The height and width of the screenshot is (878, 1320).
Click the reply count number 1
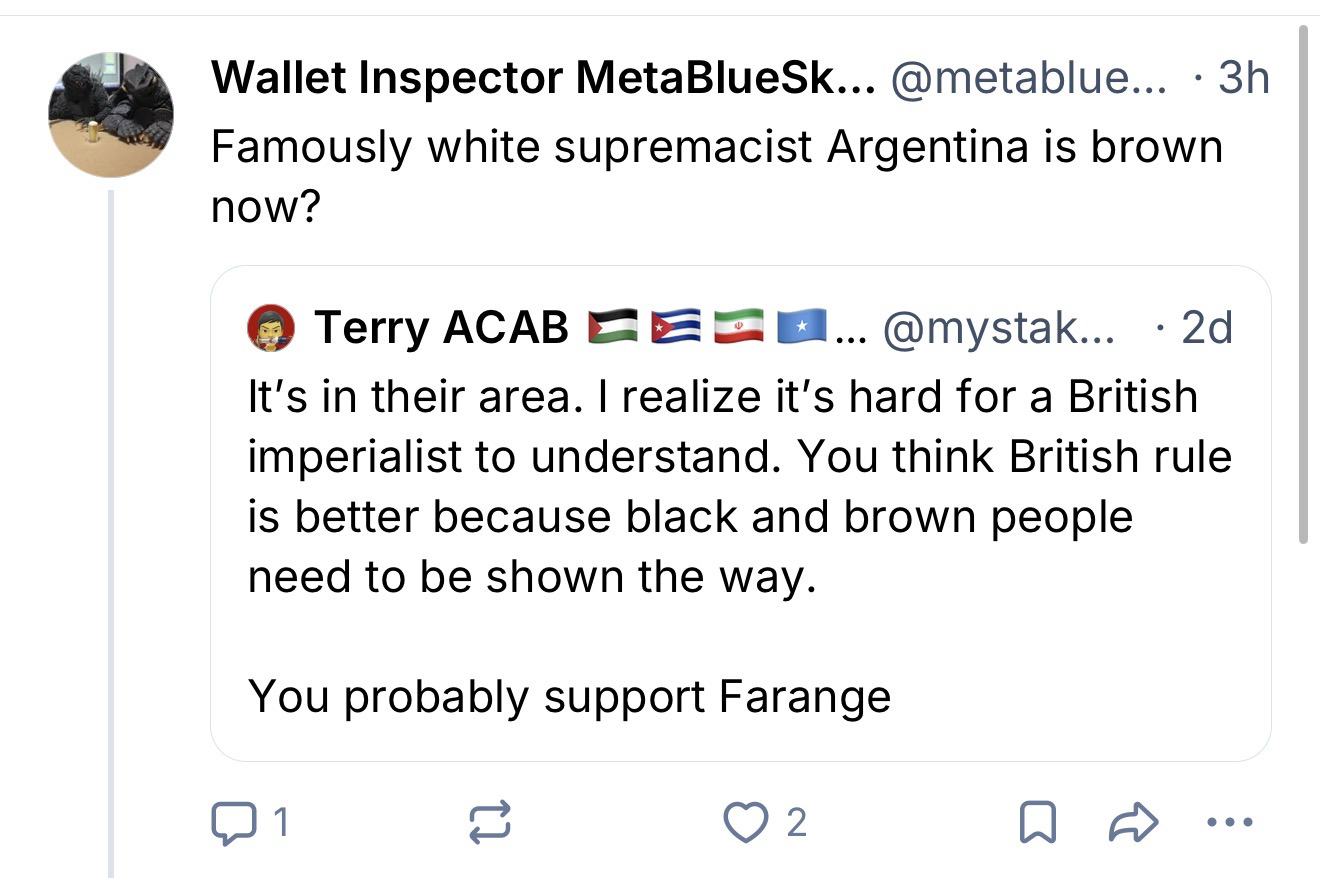pyautogui.click(x=281, y=823)
